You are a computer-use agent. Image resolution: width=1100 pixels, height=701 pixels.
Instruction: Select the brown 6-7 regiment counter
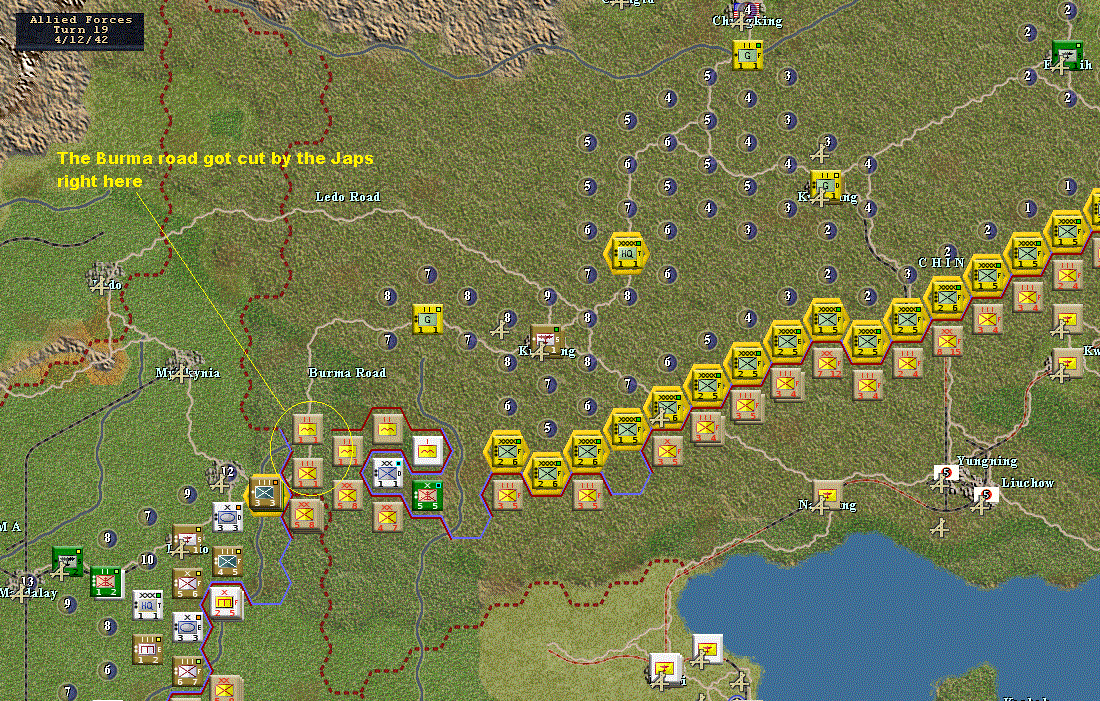click(x=187, y=672)
